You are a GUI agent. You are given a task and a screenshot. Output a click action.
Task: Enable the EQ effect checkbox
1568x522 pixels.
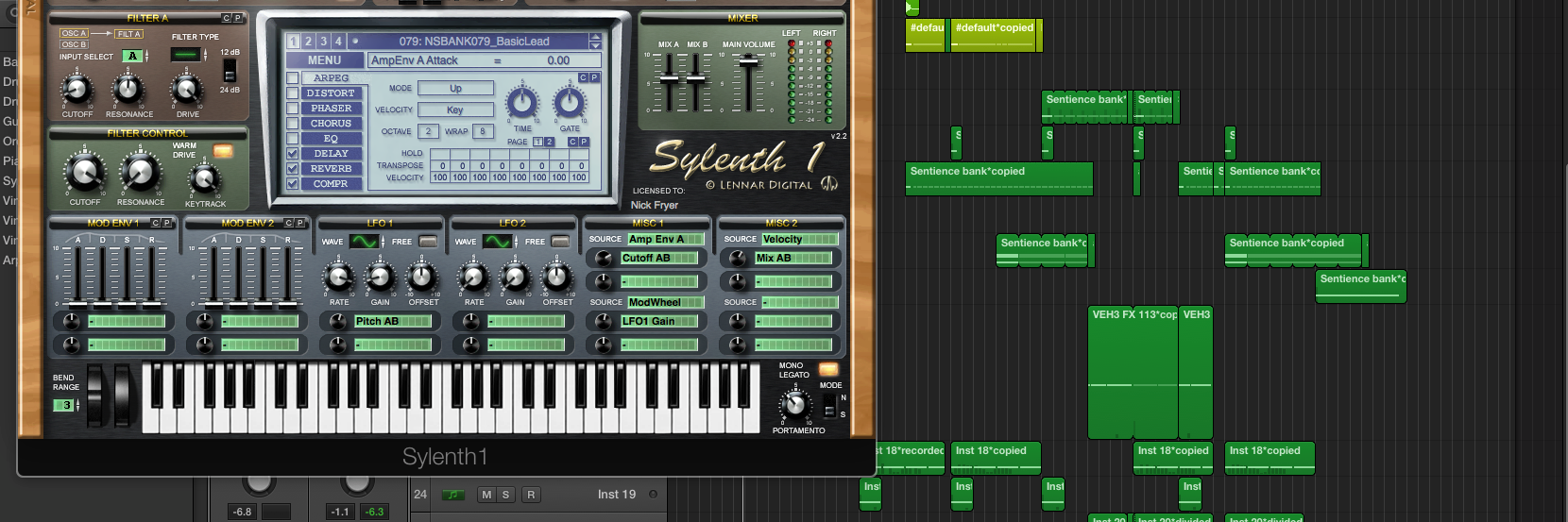click(293, 139)
